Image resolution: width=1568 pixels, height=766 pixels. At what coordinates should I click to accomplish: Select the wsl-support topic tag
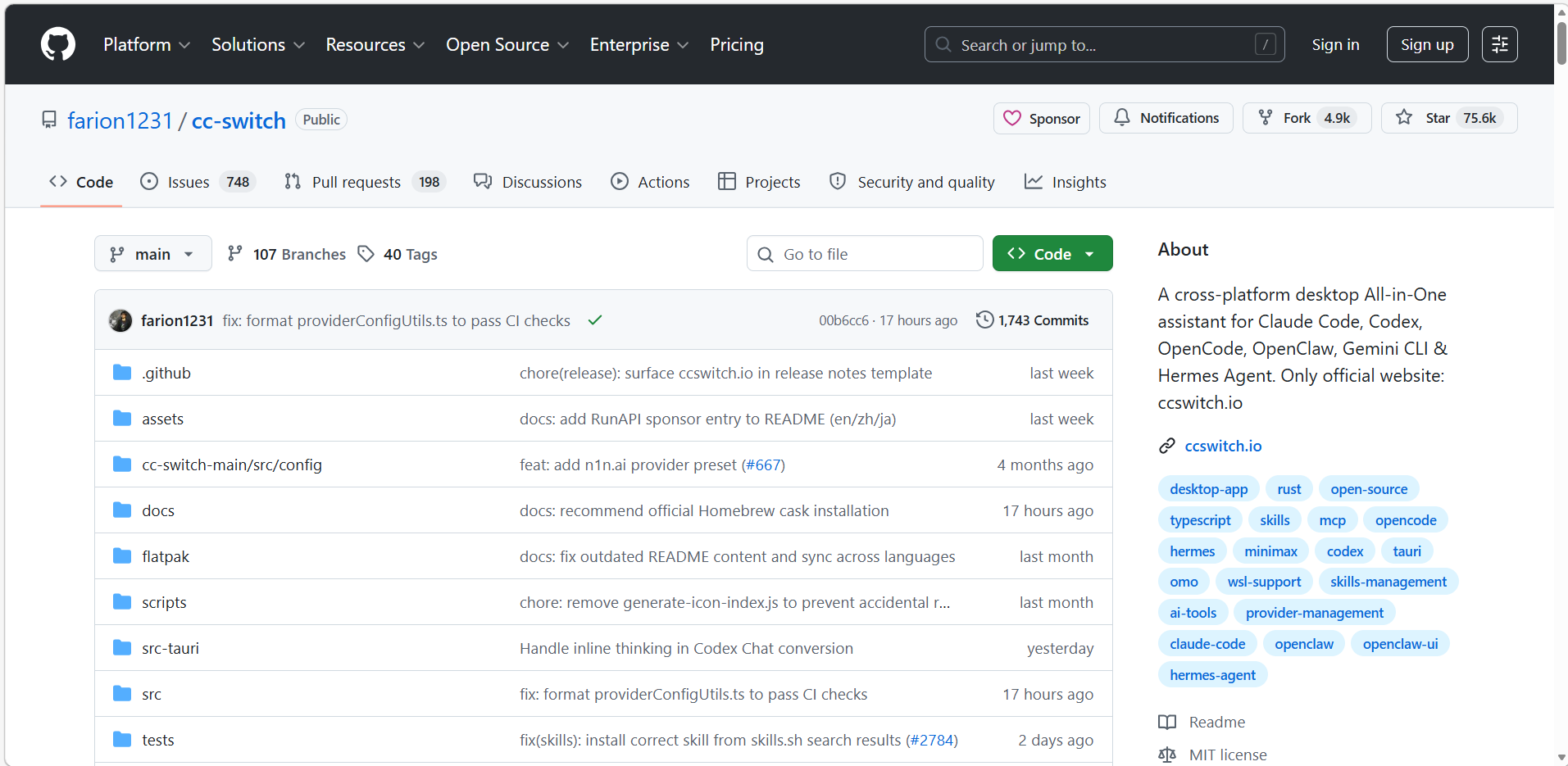tap(1264, 582)
